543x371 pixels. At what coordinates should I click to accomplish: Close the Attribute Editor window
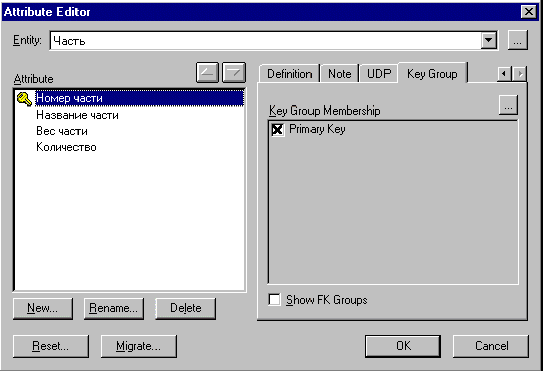529,12
